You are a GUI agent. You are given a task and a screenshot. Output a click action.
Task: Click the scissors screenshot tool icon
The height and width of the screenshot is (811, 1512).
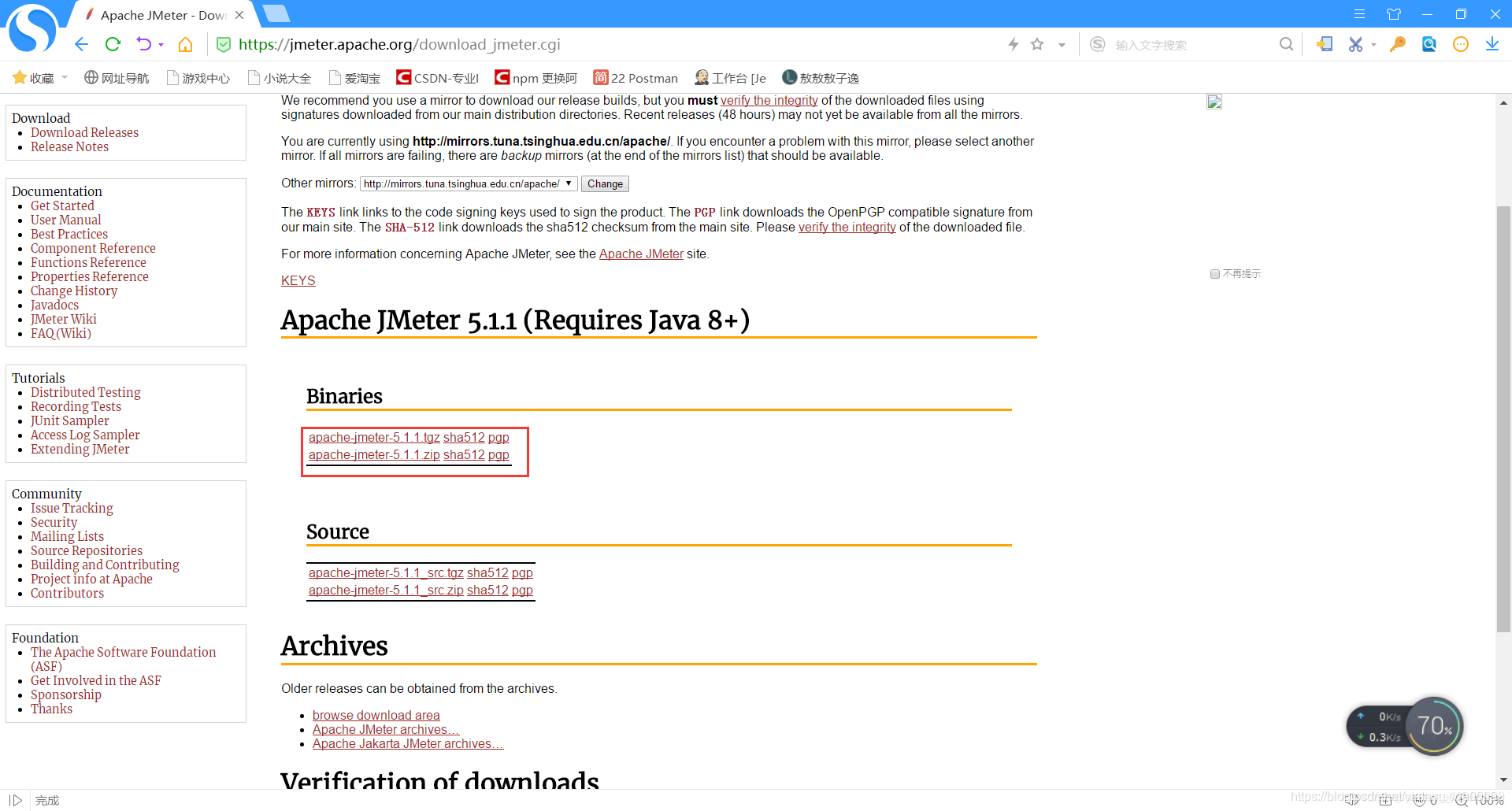pos(1355,44)
